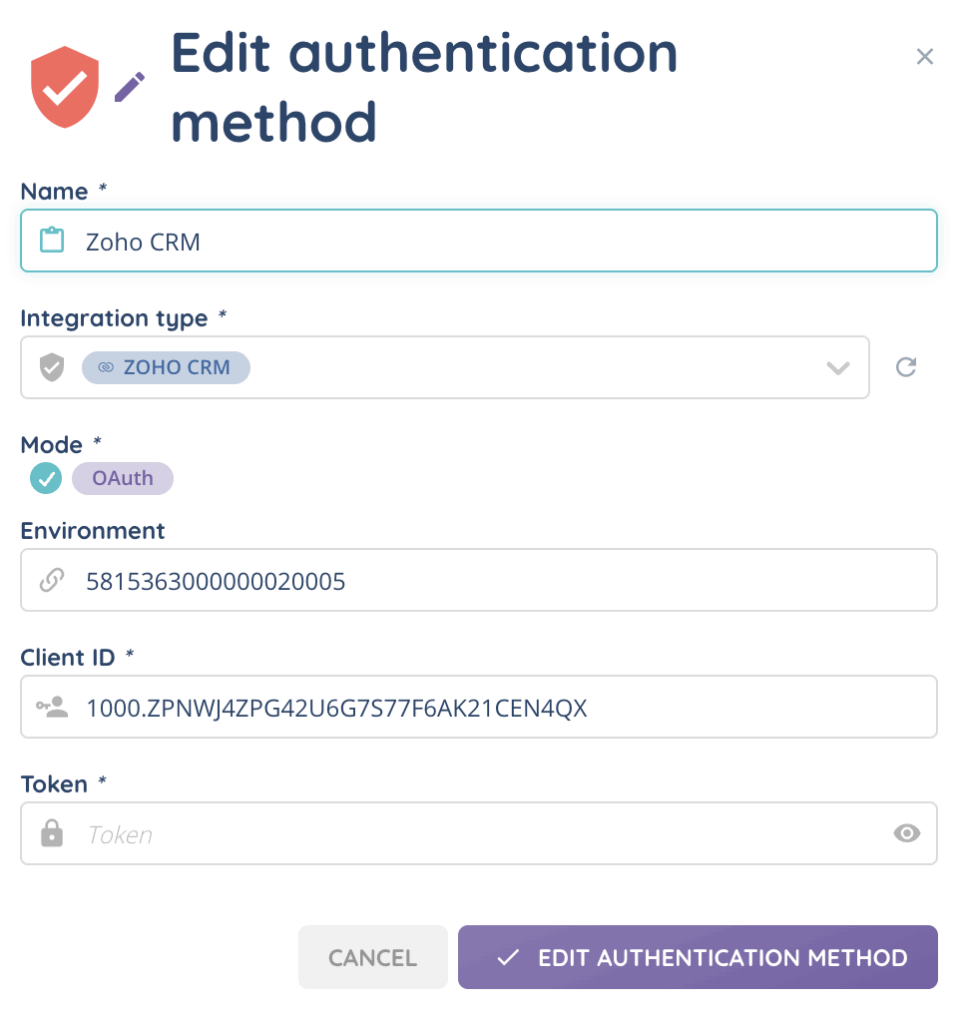Expand the Integration type dropdown arrow
Screen dimensions: 958x1024
tap(838, 368)
